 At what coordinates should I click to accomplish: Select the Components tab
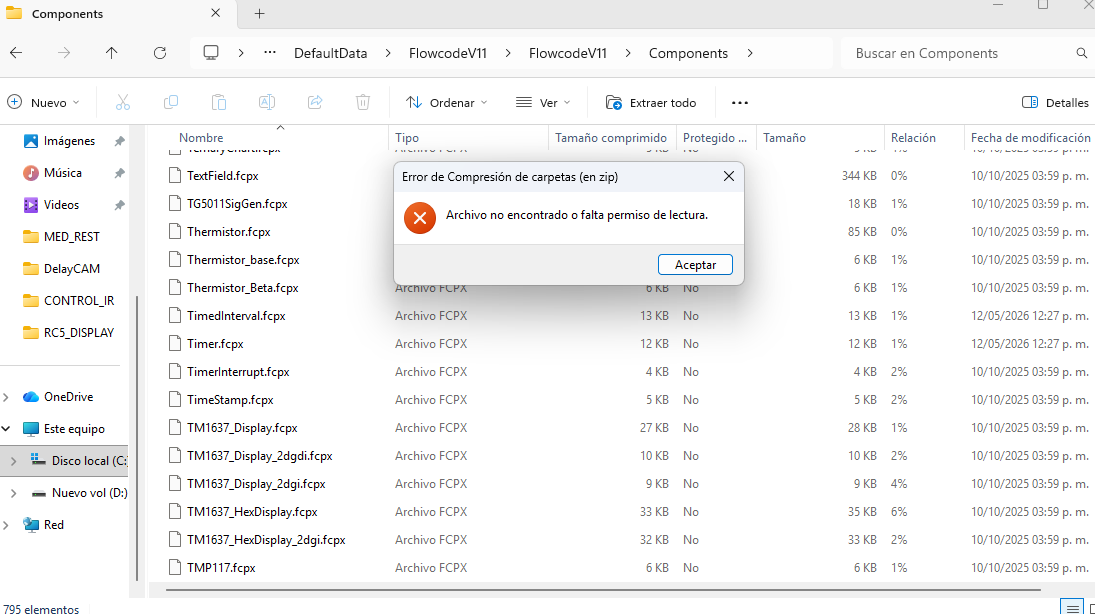117,14
